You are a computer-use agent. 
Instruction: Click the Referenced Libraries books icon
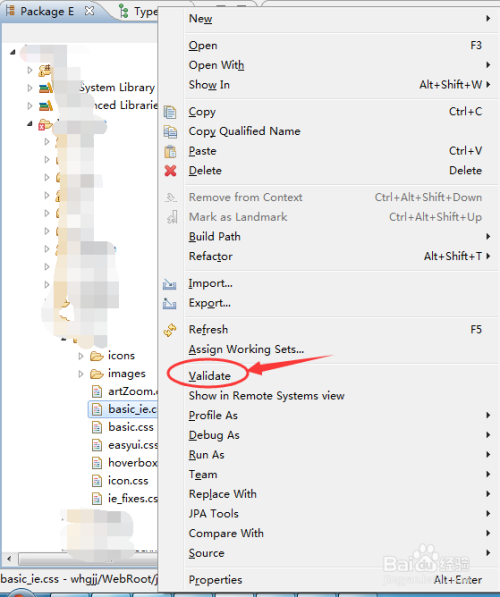(46, 105)
